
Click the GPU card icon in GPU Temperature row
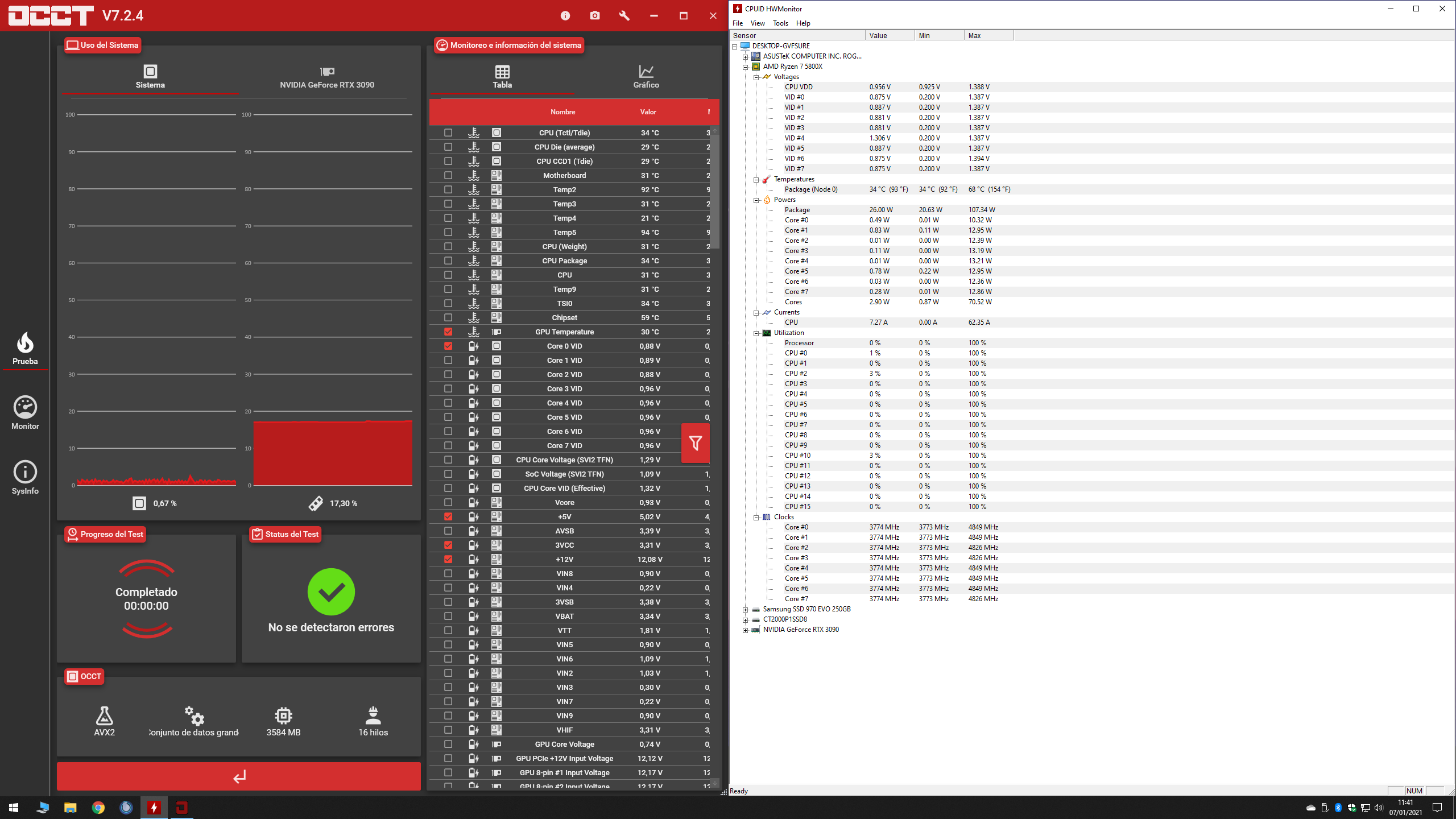497,332
